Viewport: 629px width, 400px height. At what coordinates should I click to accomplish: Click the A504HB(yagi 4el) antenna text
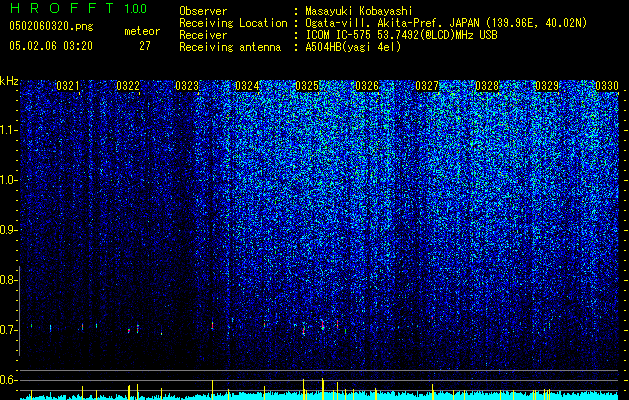click(353, 47)
